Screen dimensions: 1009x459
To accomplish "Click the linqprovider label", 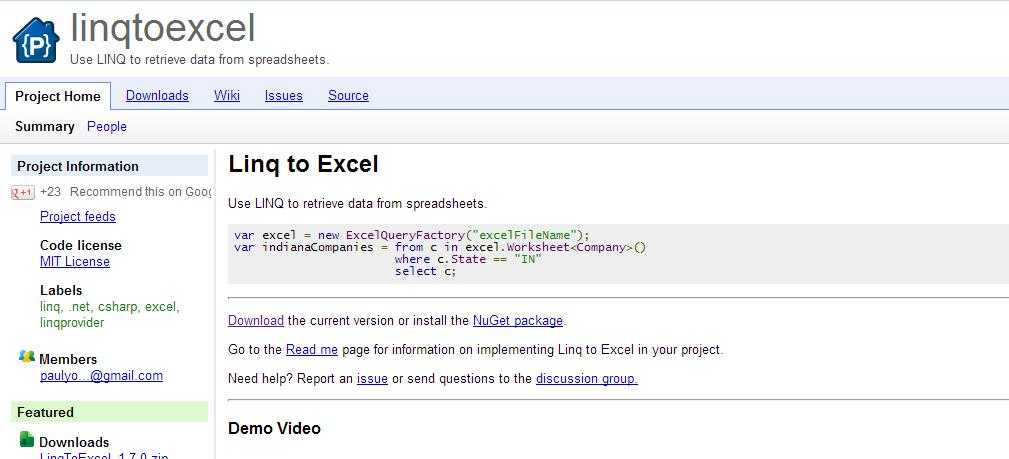I will [71, 323].
